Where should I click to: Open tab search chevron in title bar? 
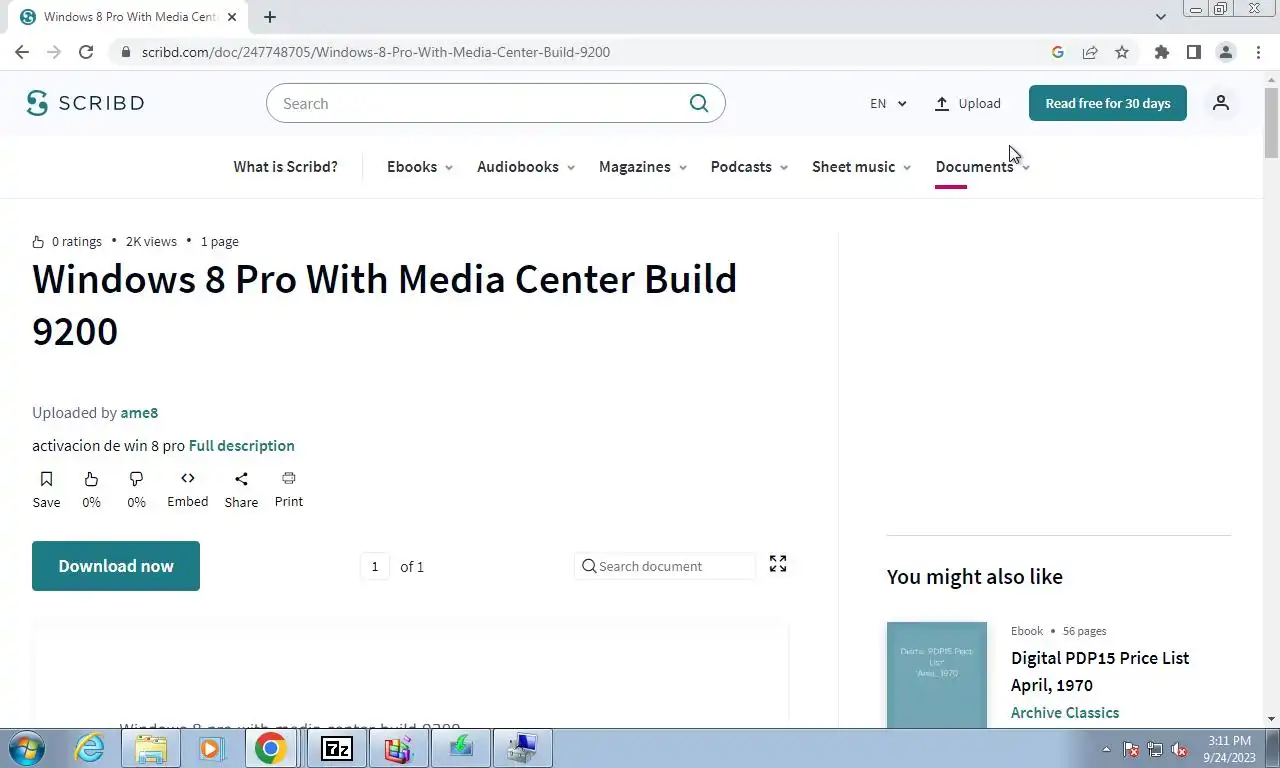1160,17
